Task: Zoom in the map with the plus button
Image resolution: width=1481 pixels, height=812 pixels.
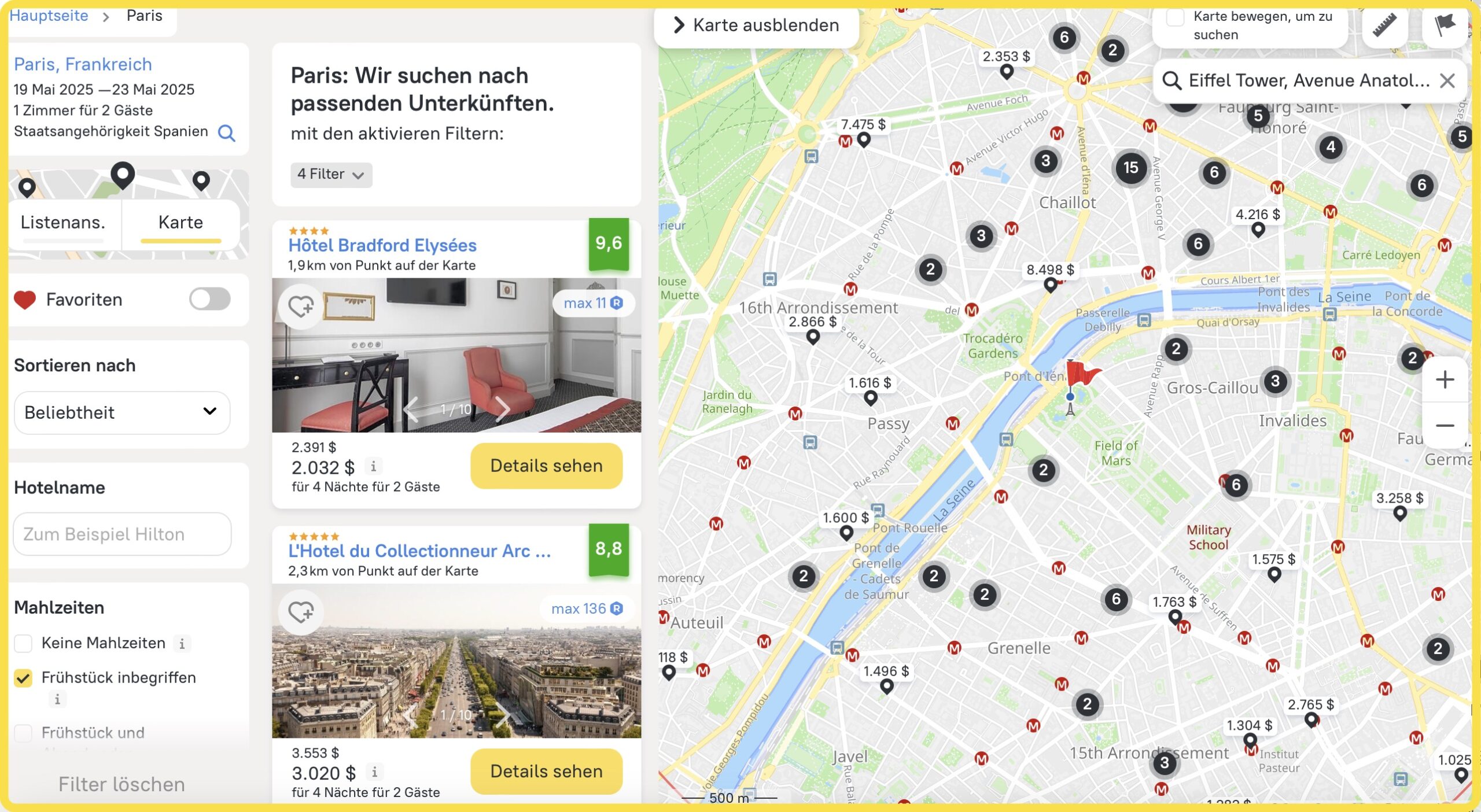Action: coord(1445,380)
